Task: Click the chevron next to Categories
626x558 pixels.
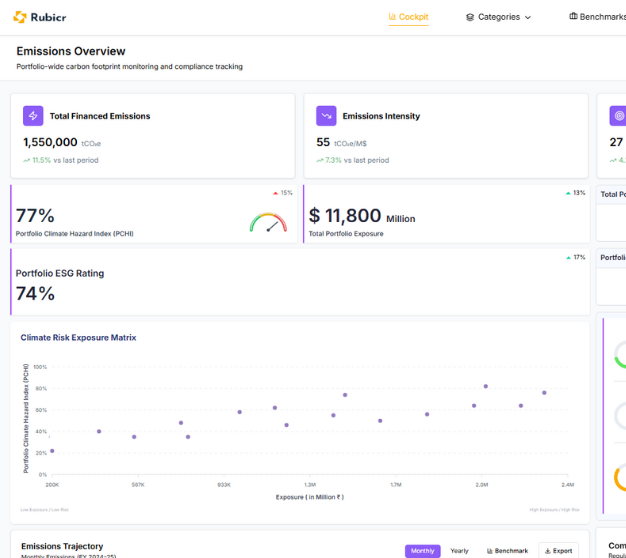Action: pyautogui.click(x=528, y=17)
